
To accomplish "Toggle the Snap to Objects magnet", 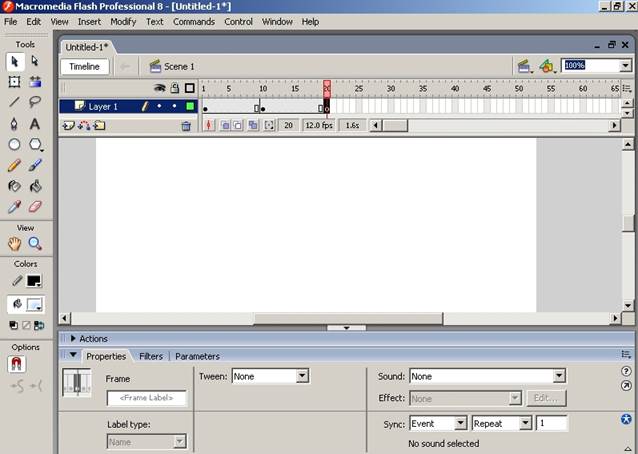I will [16, 364].
